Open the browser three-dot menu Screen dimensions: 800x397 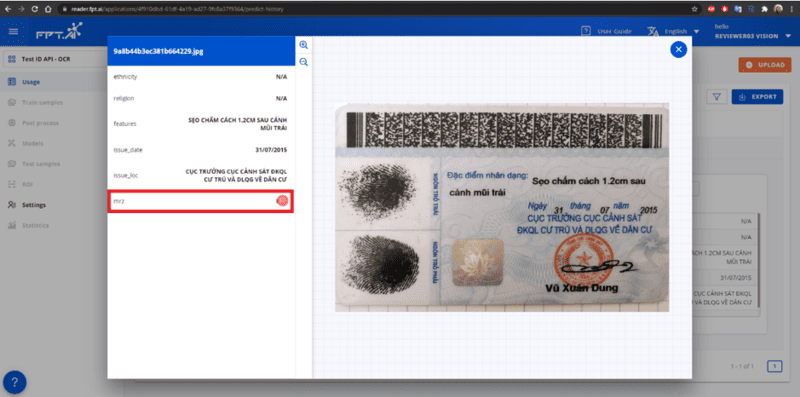791,9
